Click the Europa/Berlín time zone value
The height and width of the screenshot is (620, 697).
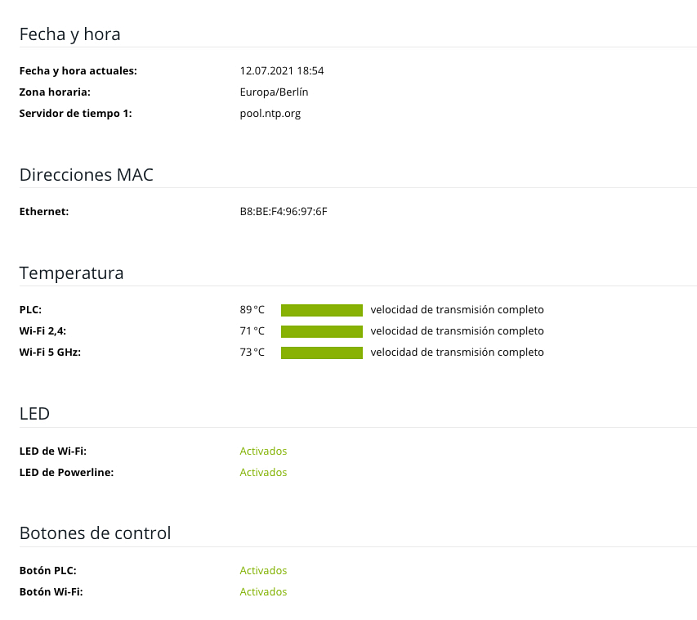coord(274,92)
